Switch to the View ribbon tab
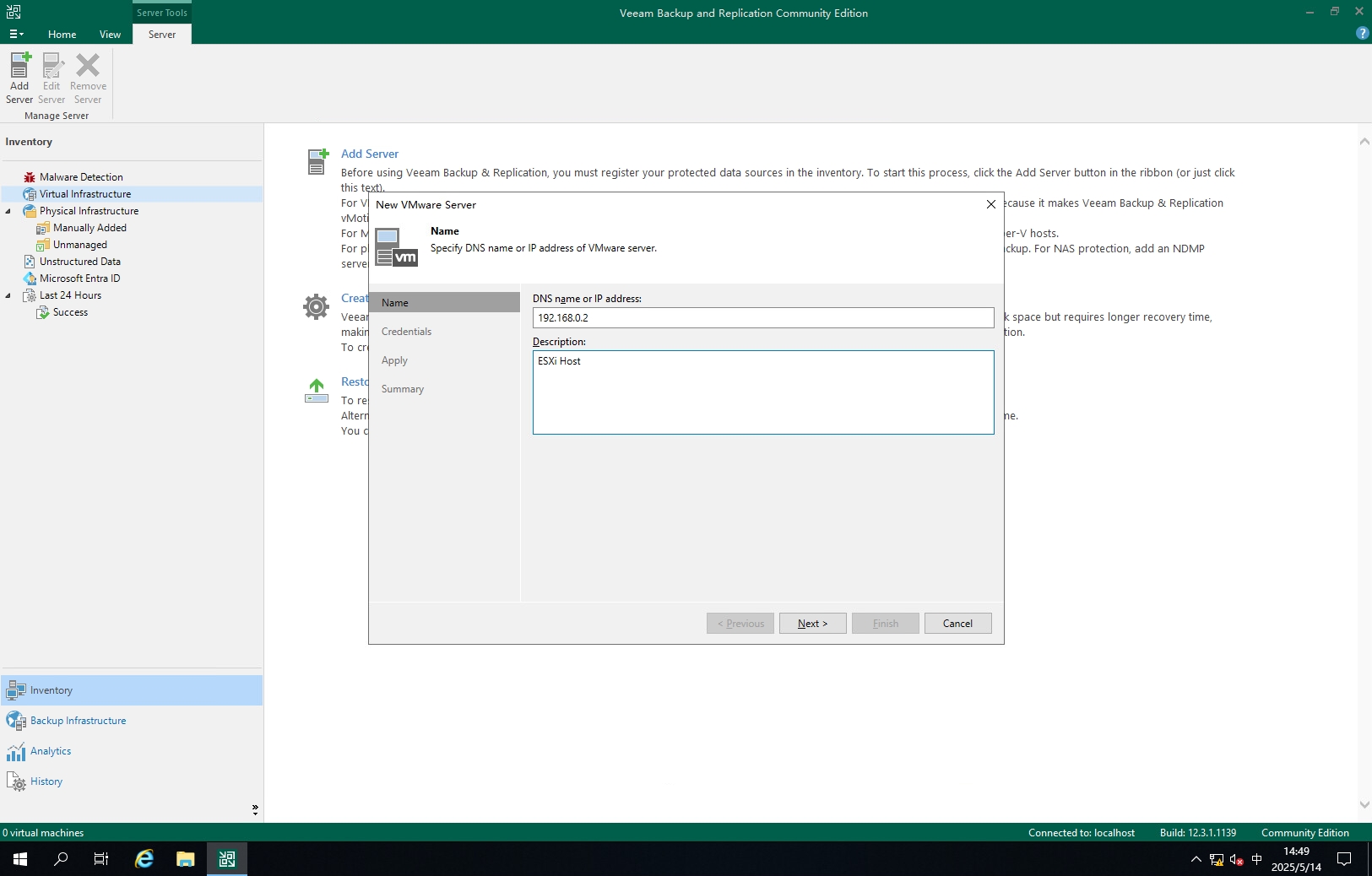Screen dimensions: 1372x876 coord(110,35)
